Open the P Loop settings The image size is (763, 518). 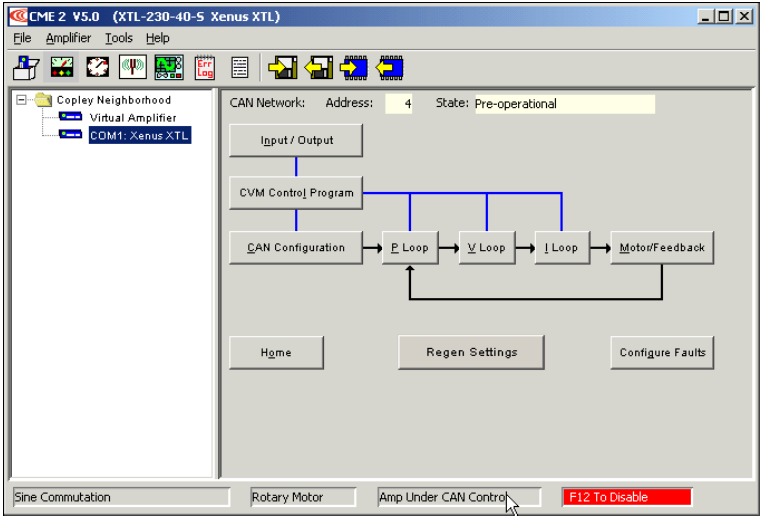pyautogui.click(x=410, y=248)
